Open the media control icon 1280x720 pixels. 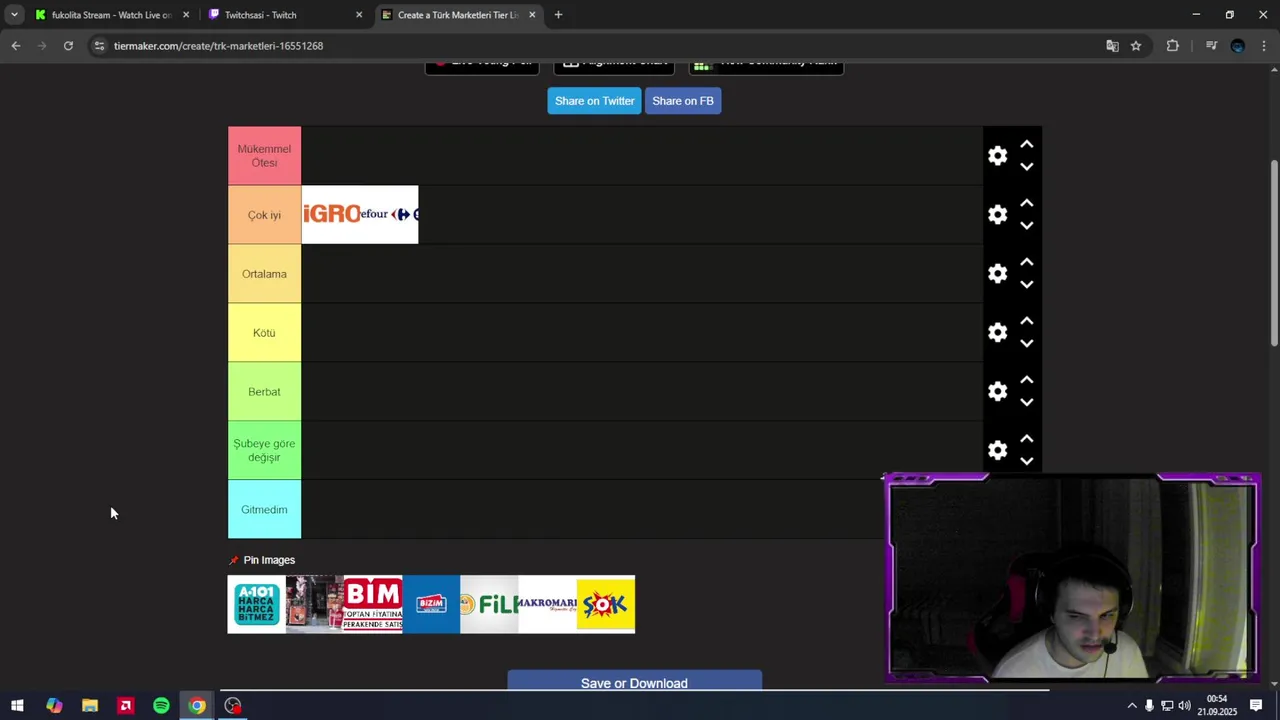pyautogui.click(x=1211, y=46)
